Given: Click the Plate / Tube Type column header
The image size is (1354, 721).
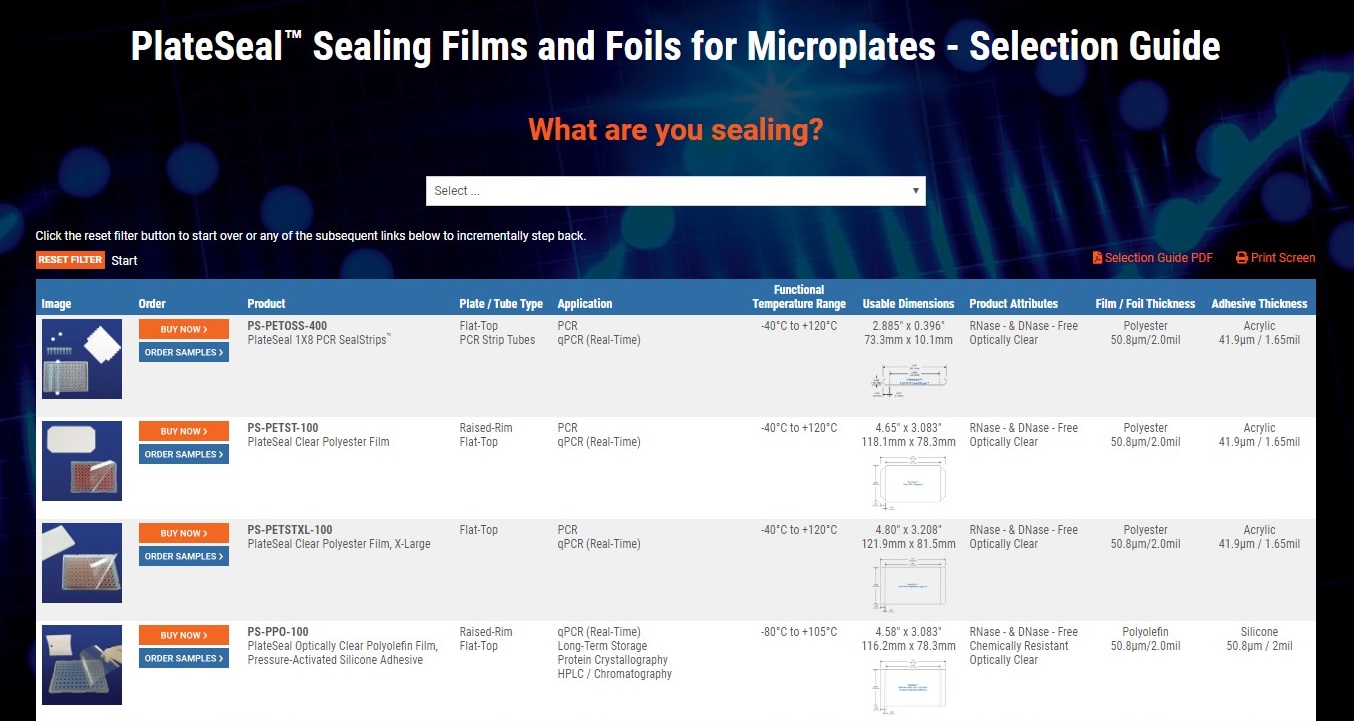Looking at the screenshot, I should (501, 304).
